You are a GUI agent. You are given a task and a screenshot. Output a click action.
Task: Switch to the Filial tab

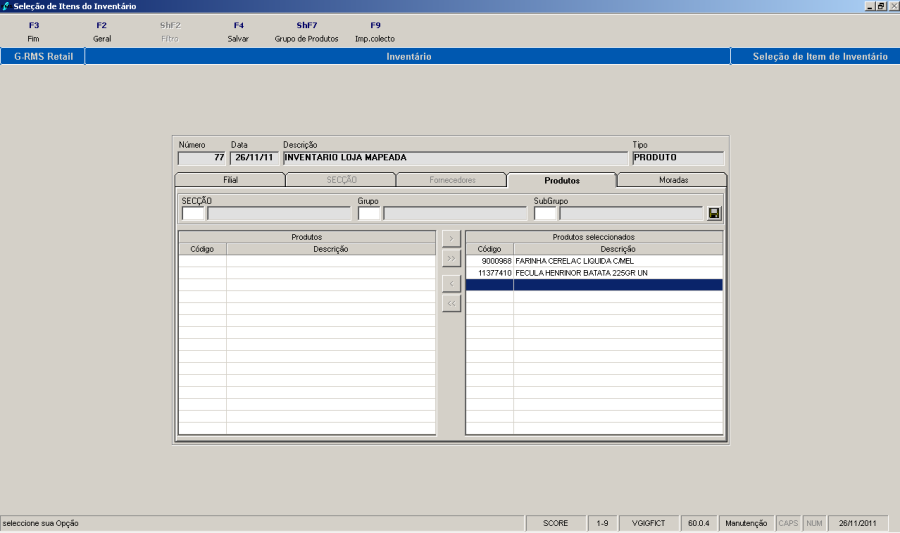(x=230, y=180)
